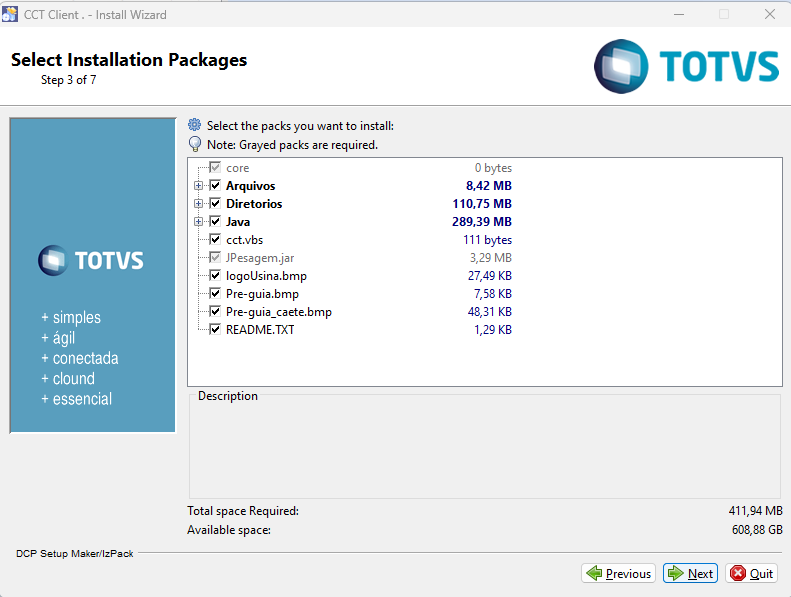The width and height of the screenshot is (791, 597).
Task: Click the green arrow icon on Previous
Action: 594,573
